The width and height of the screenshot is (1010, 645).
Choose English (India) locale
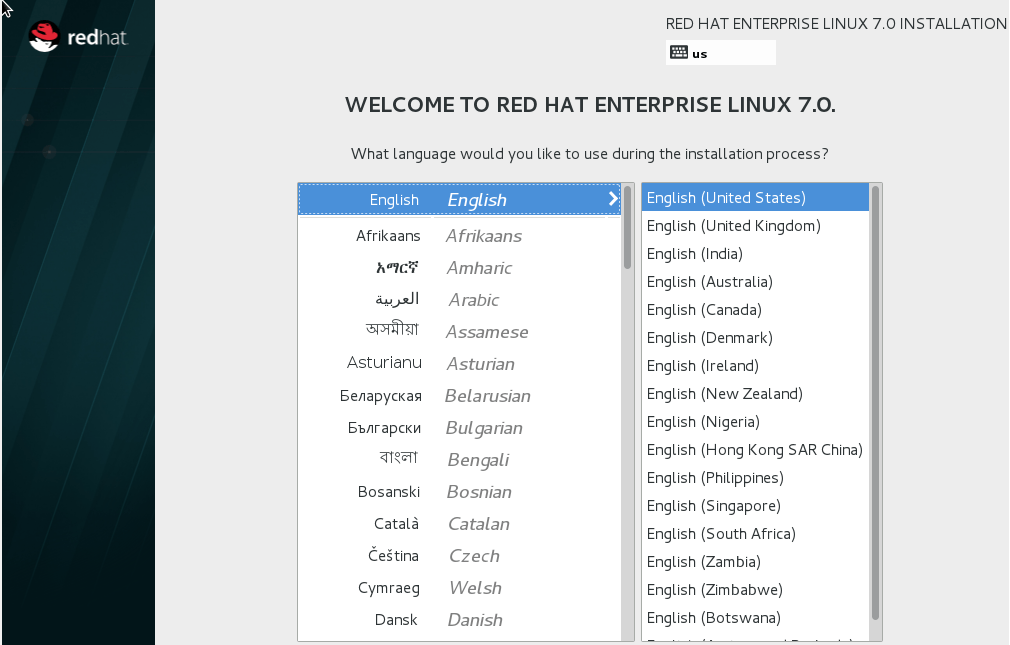click(755, 253)
